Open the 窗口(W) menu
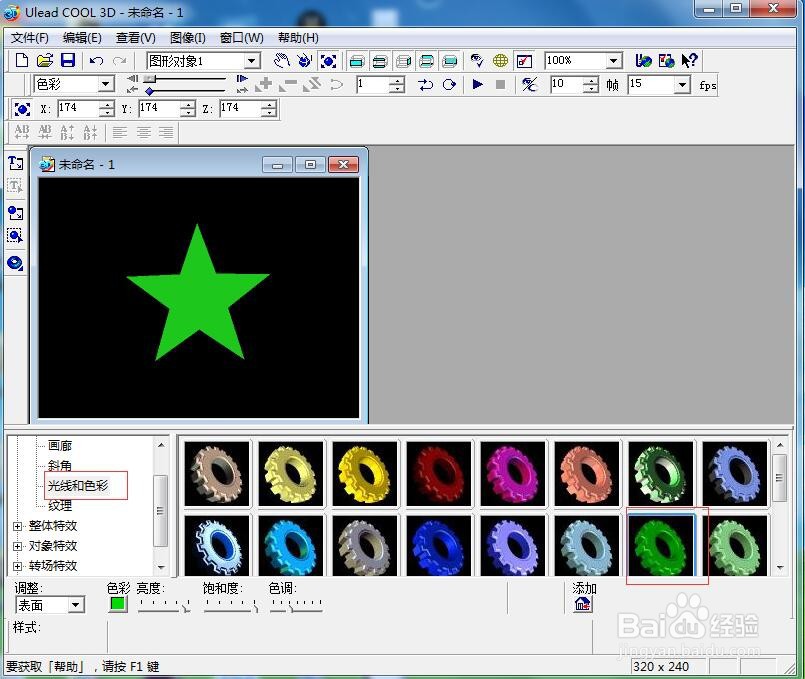805x679 pixels. pos(241,38)
